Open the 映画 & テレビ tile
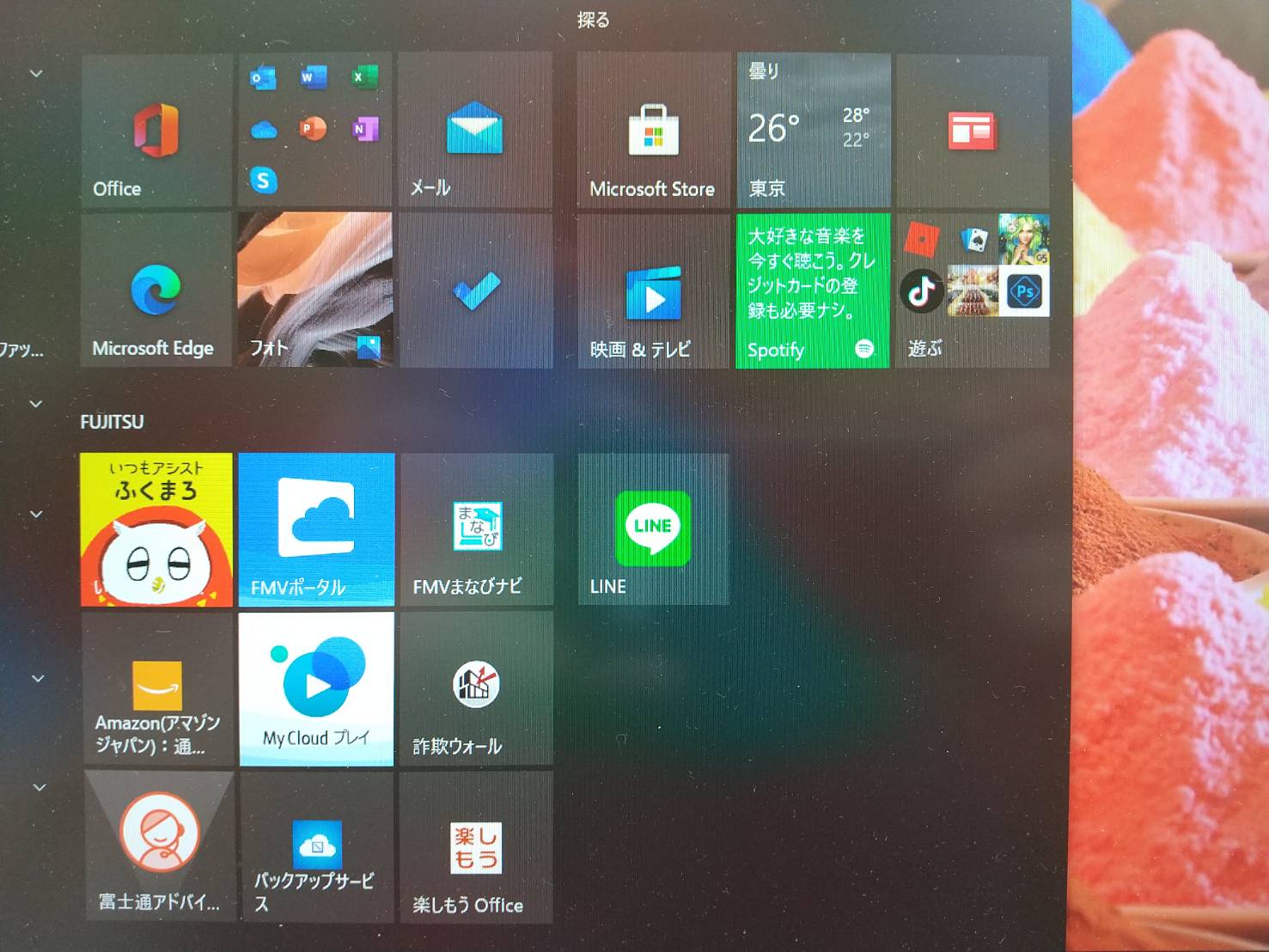The height and width of the screenshot is (952, 1269). click(653, 290)
